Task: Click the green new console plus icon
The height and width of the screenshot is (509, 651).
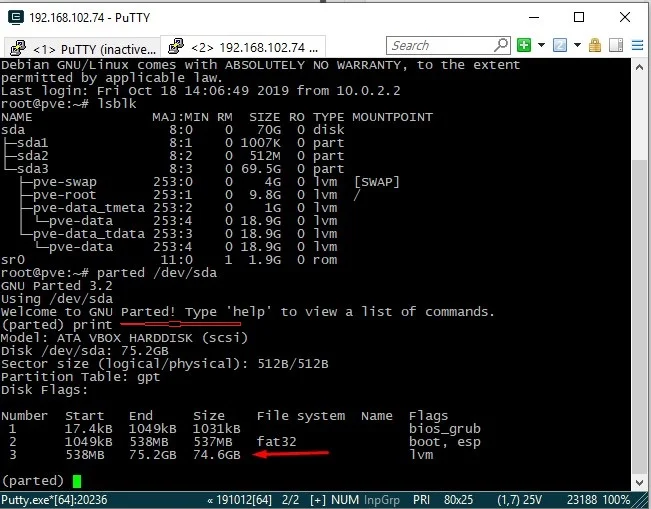Action: pyautogui.click(x=524, y=45)
